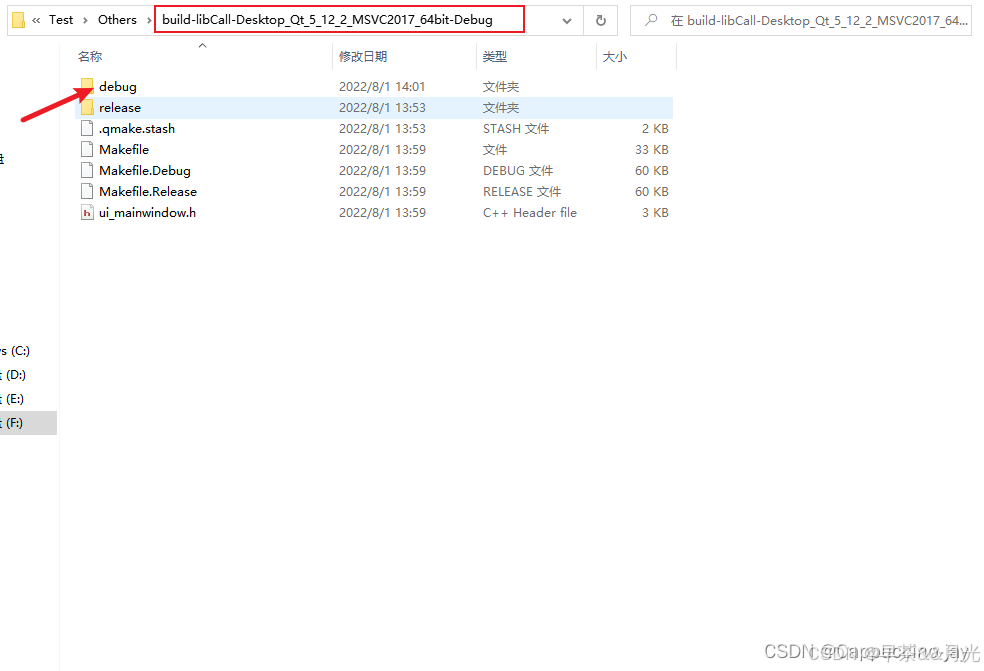The height and width of the screenshot is (671, 984).
Task: Click the RELEASE 文件 type cell
Action: click(522, 191)
